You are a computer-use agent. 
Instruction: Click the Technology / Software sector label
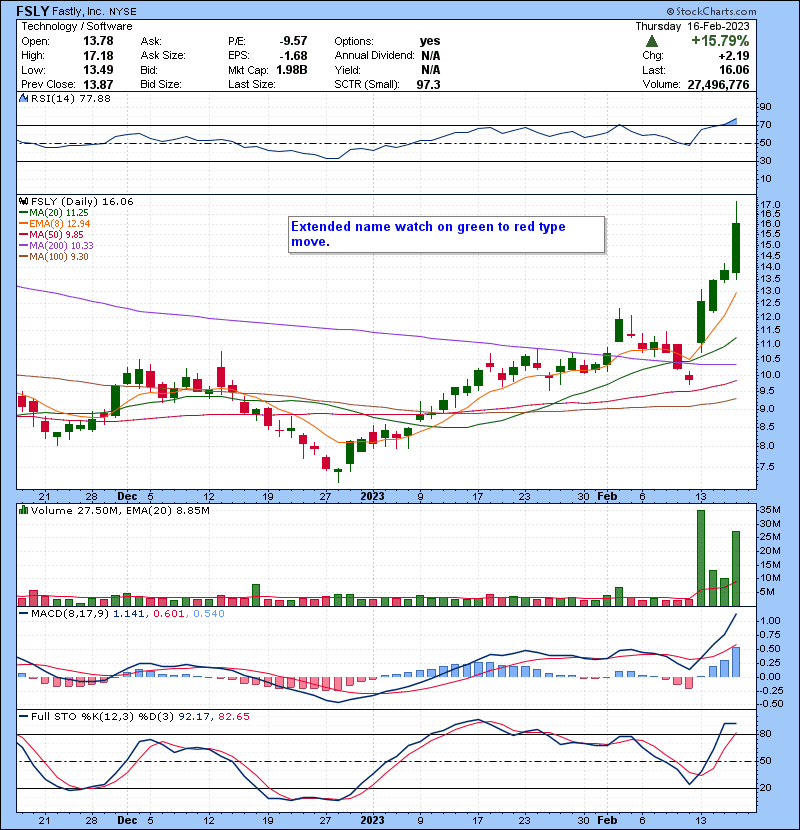(77, 26)
